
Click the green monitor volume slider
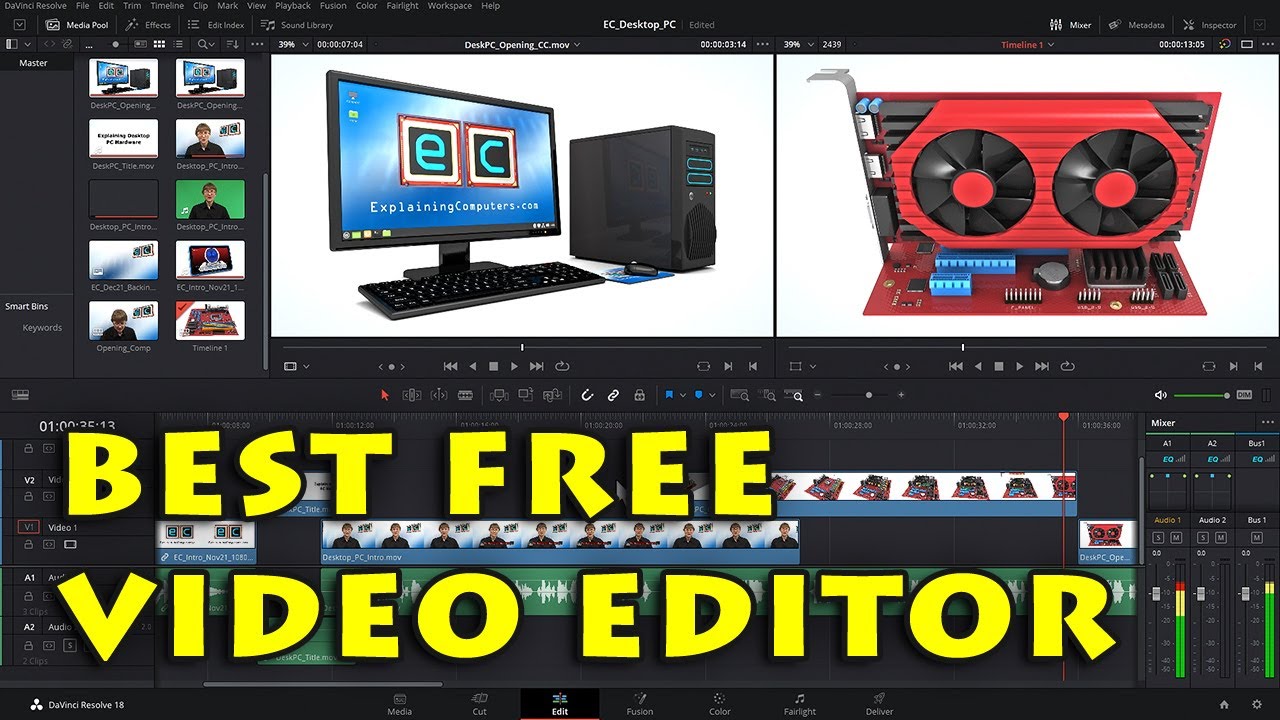coord(1202,395)
